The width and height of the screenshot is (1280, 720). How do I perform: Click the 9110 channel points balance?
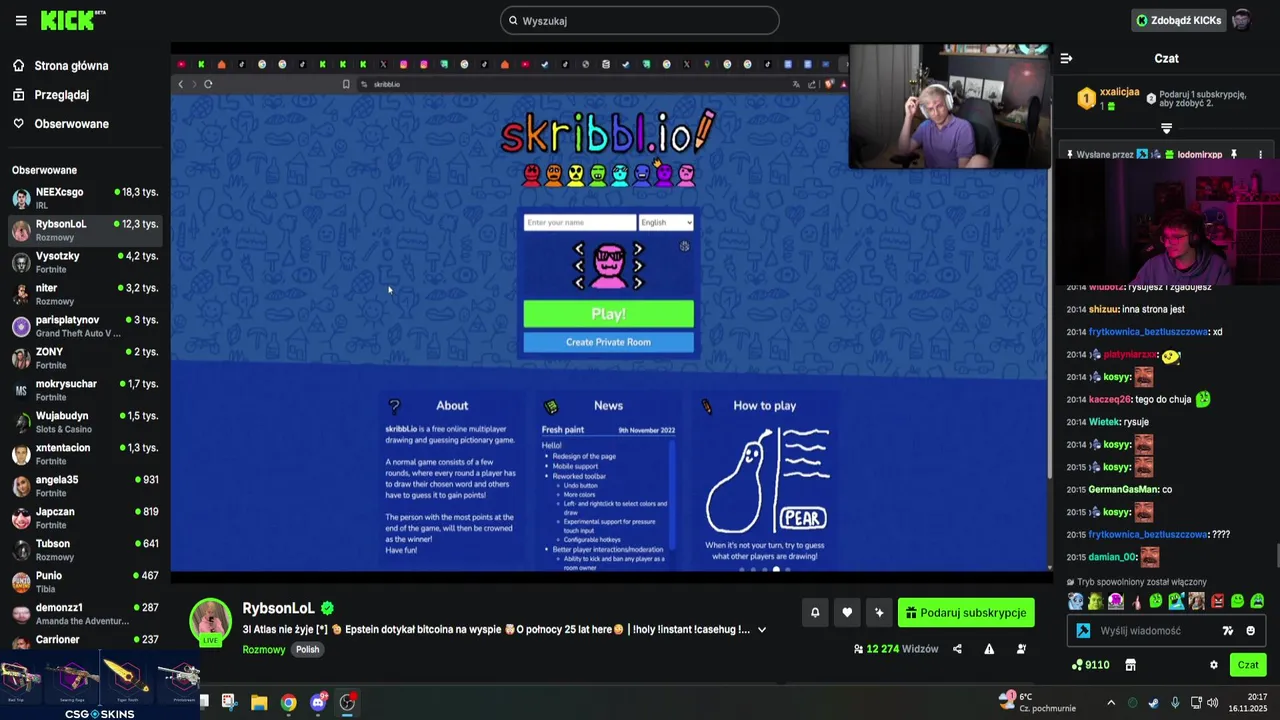click(x=1091, y=665)
